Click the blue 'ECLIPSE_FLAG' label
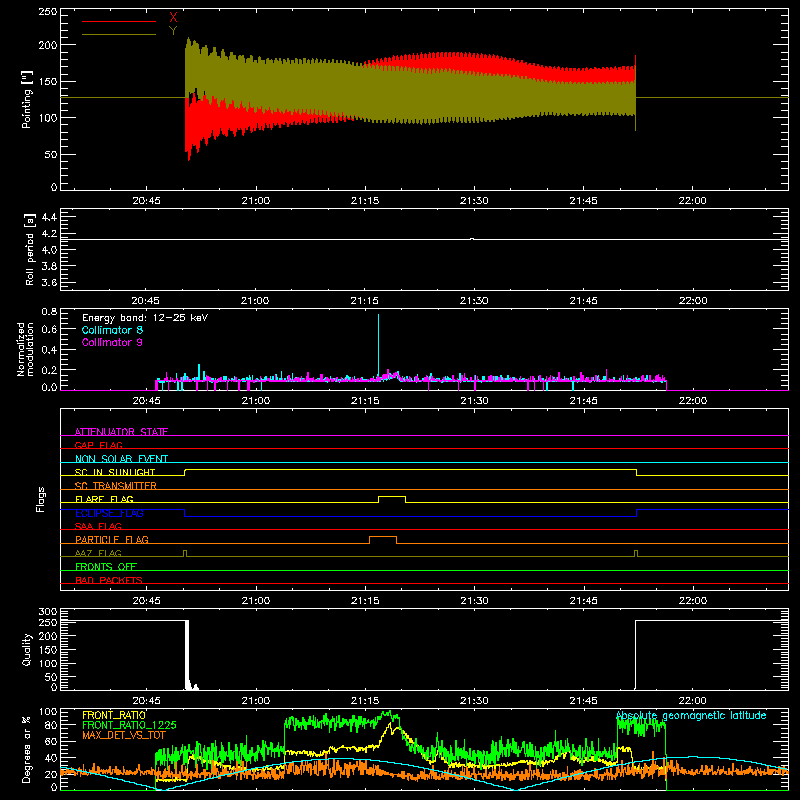The height and width of the screenshot is (800, 800). 109,513
